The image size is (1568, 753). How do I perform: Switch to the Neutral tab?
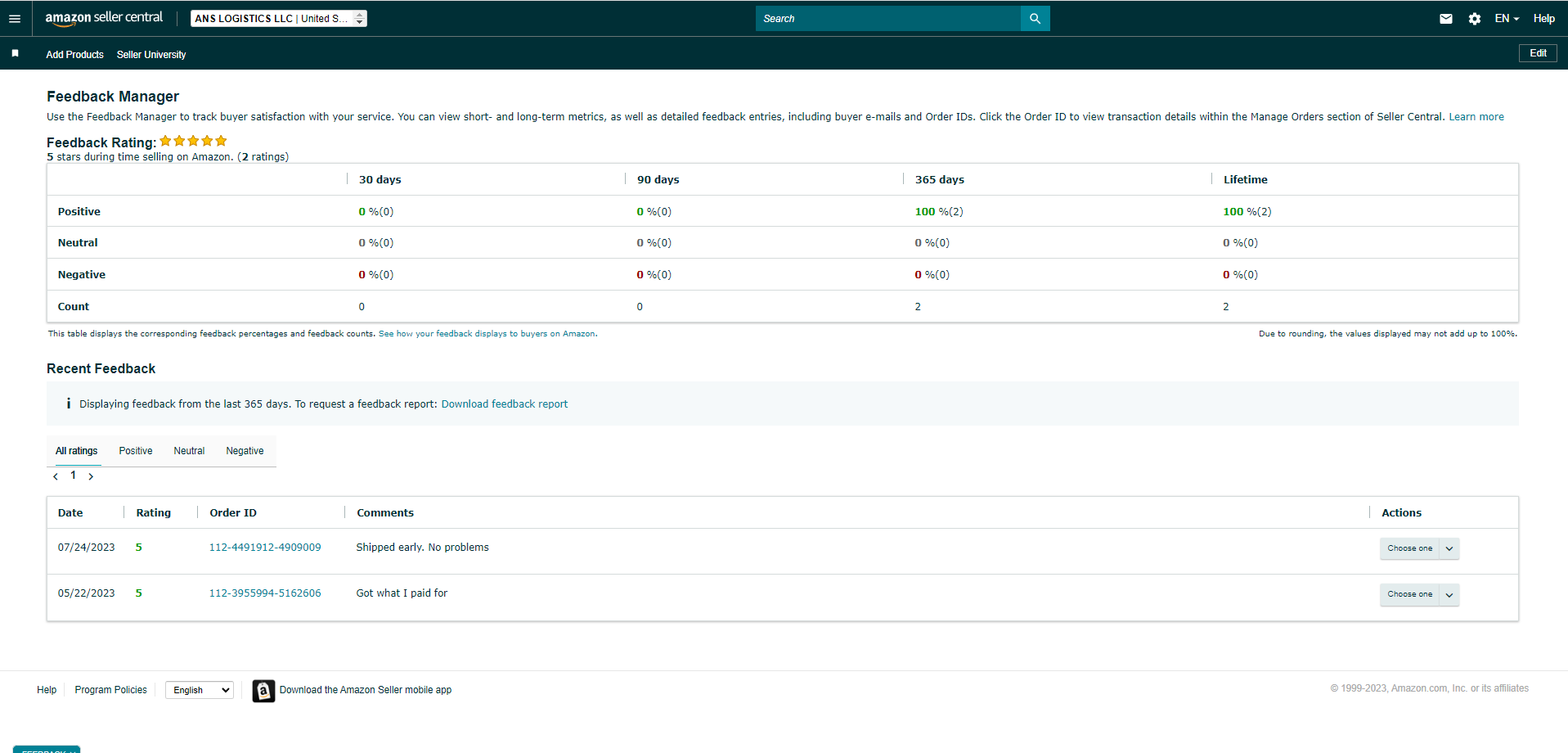click(189, 451)
